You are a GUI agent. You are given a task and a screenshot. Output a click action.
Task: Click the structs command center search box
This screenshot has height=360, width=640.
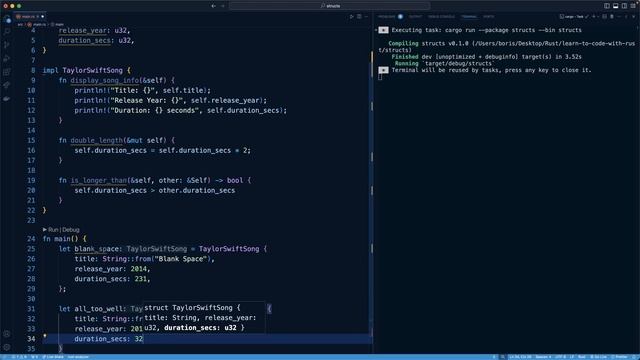point(329,6)
